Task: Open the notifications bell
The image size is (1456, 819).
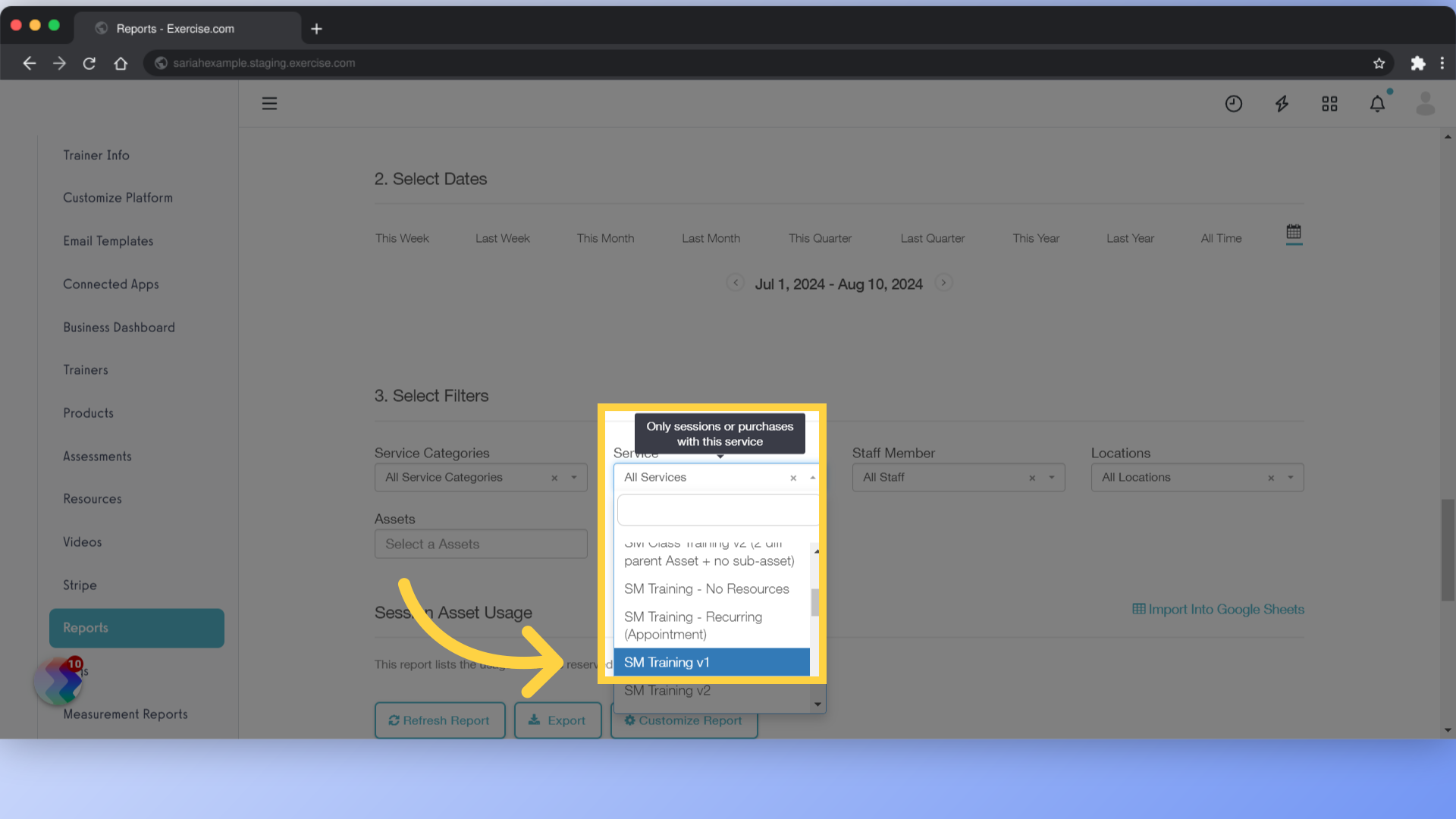Action: pos(1377,104)
